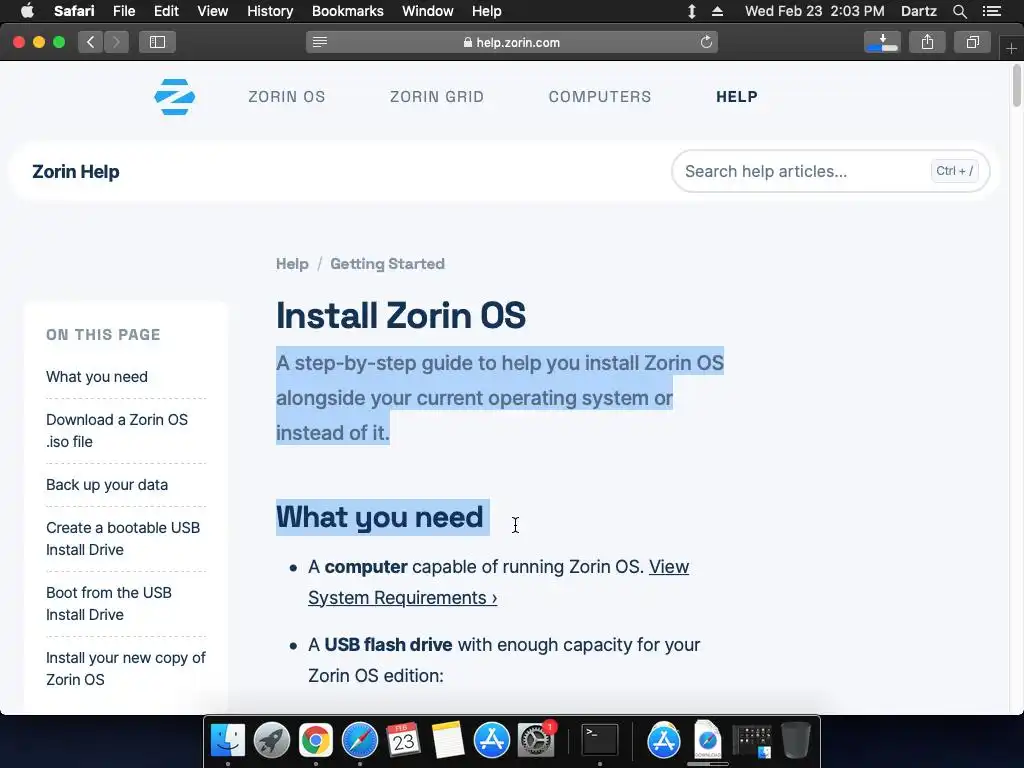Viewport: 1024px width, 768px height.
Task: Open Reader view icon in address bar
Action: 319,42
